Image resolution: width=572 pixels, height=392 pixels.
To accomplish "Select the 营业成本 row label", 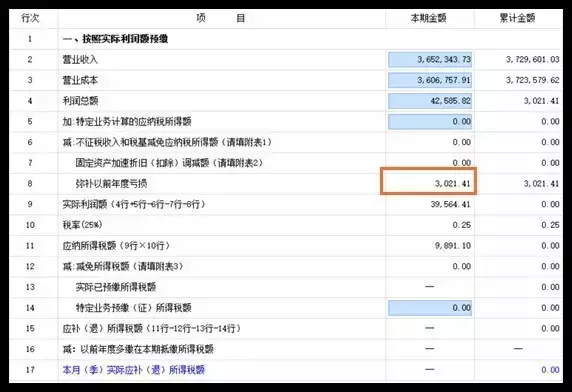I will (x=80, y=80).
